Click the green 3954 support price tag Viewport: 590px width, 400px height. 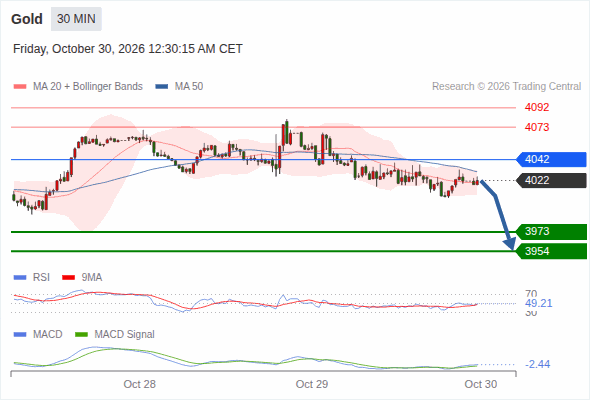(551, 251)
